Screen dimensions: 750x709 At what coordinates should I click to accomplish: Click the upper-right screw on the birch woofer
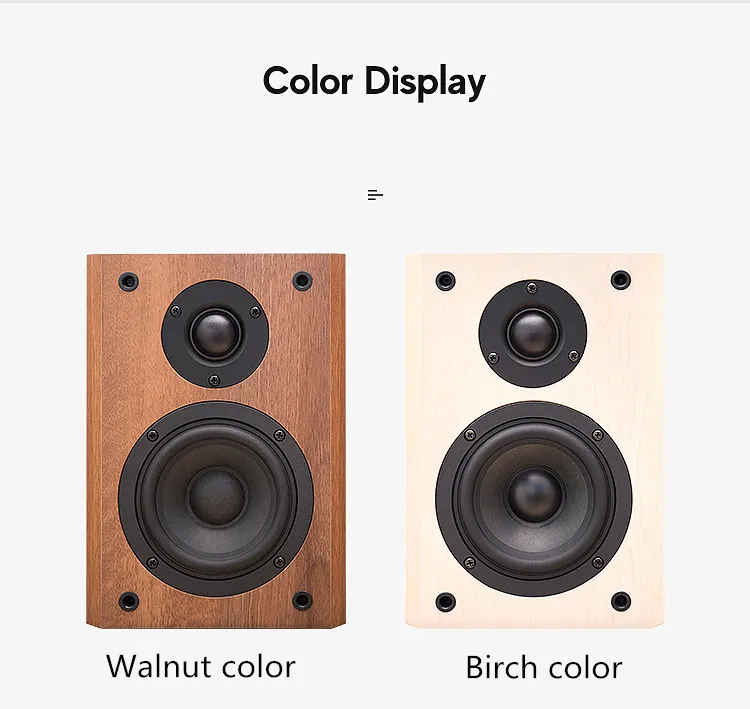pyautogui.click(x=597, y=435)
